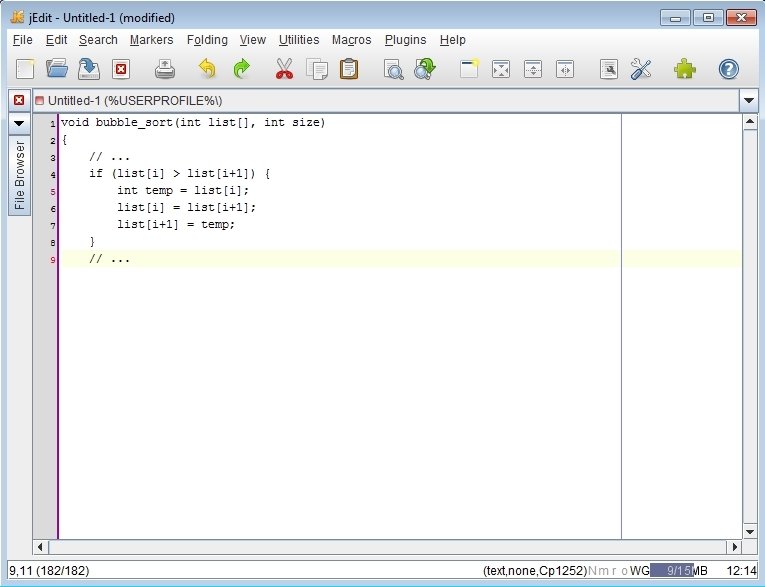Unsplit current text area icon
The width and height of the screenshot is (765, 587).
point(501,69)
